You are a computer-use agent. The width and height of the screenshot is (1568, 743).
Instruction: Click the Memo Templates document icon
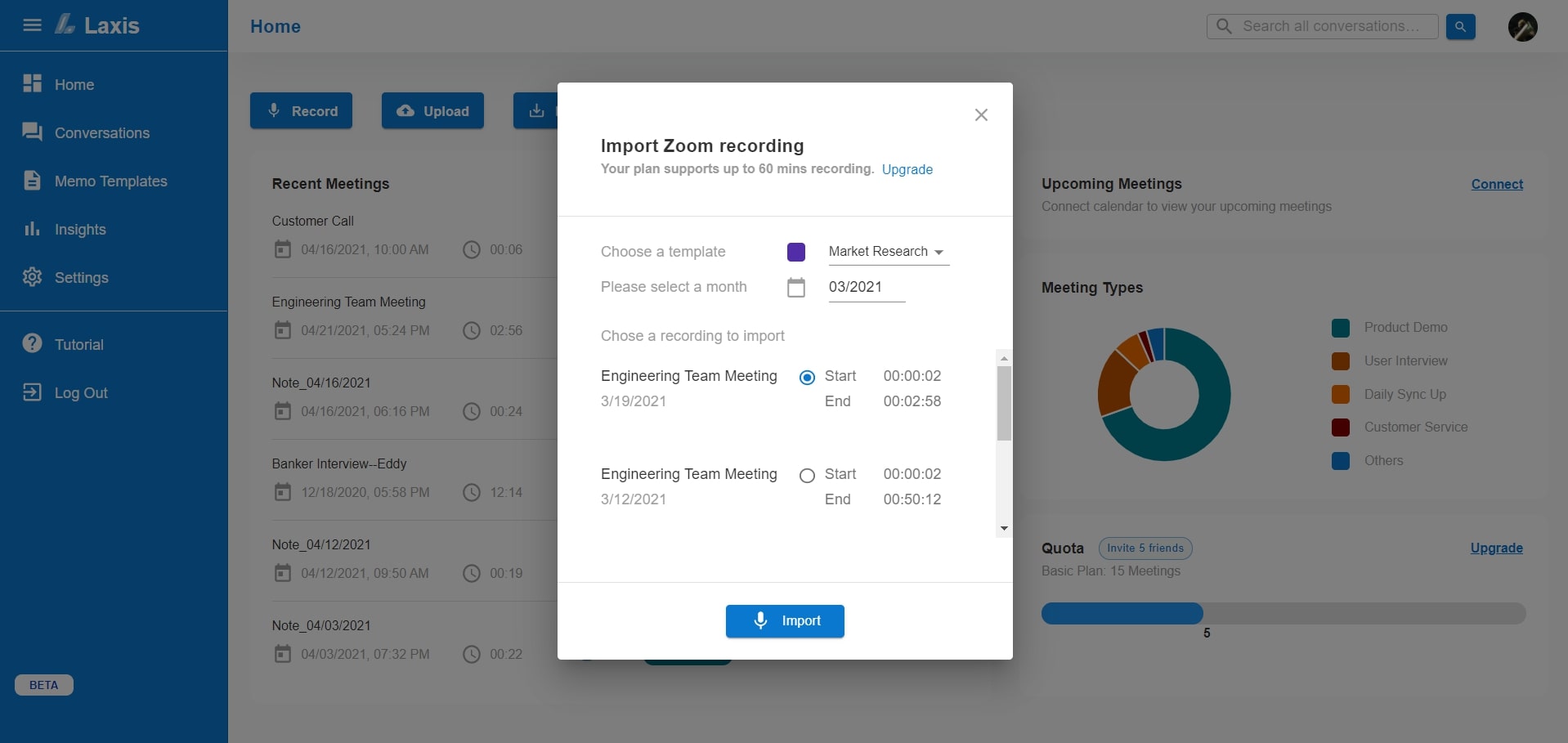(x=32, y=180)
